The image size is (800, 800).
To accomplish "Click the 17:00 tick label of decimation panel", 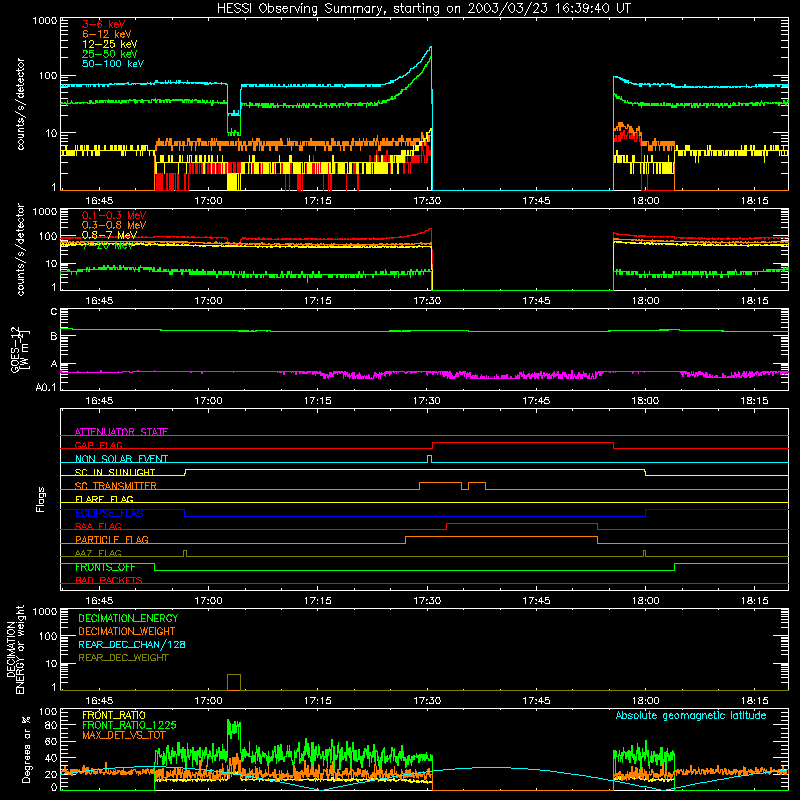I will 208,701.
